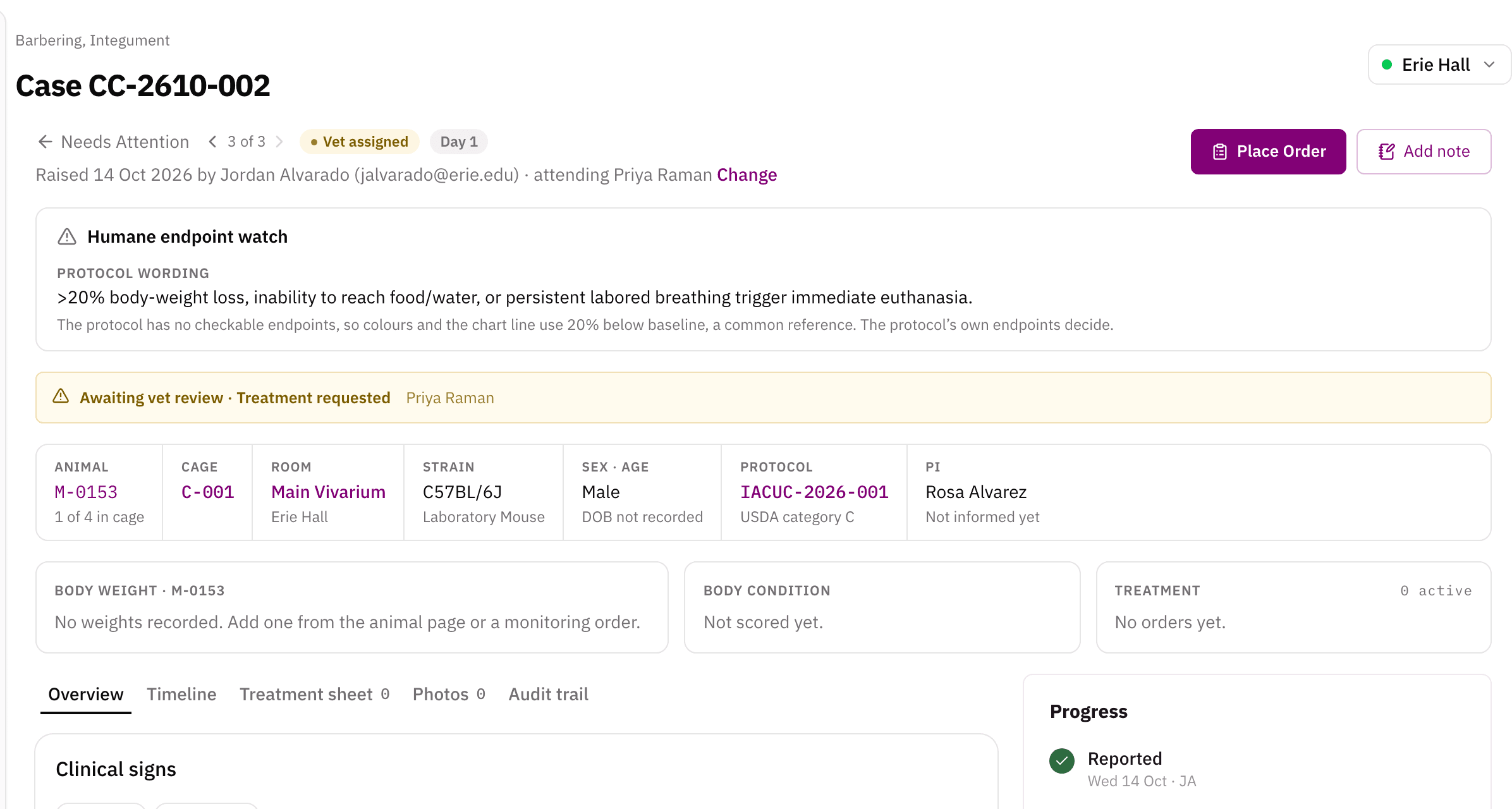Click the DOB not recorded text
Screen dimensions: 1512x809
pyautogui.click(x=642, y=517)
